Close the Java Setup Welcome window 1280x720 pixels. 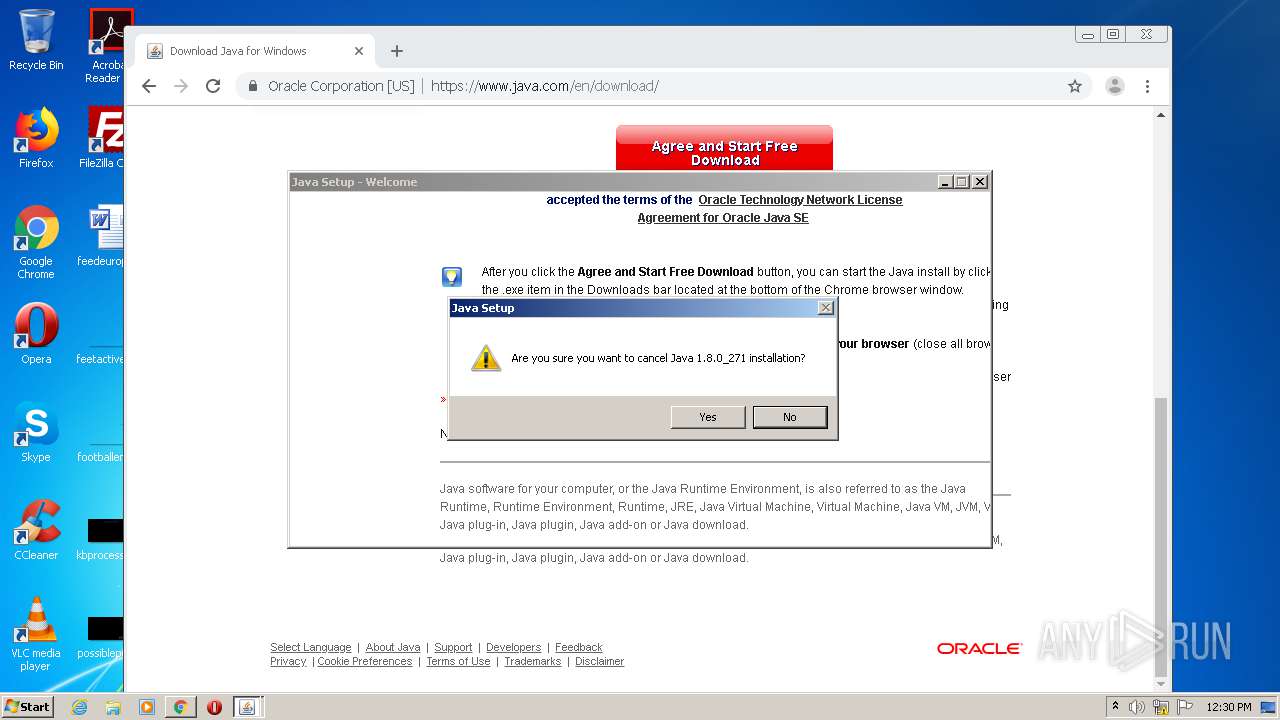click(x=980, y=182)
